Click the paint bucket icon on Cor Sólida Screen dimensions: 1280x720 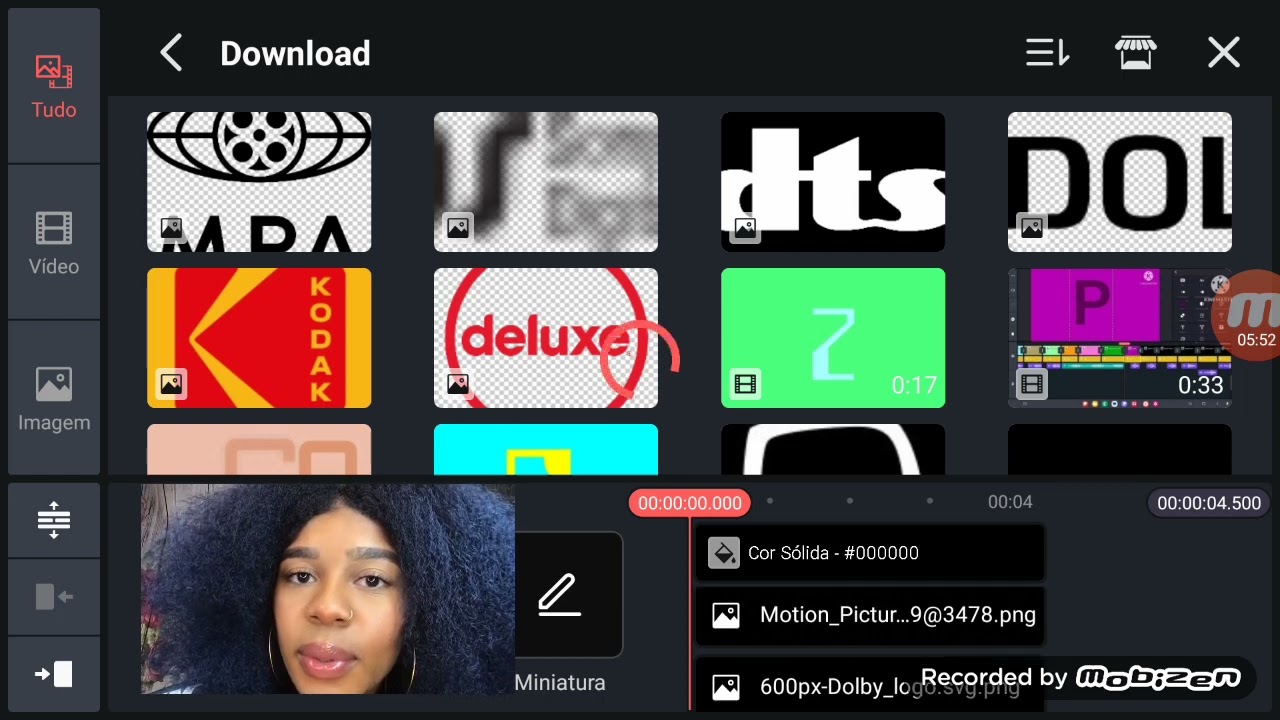pos(724,553)
